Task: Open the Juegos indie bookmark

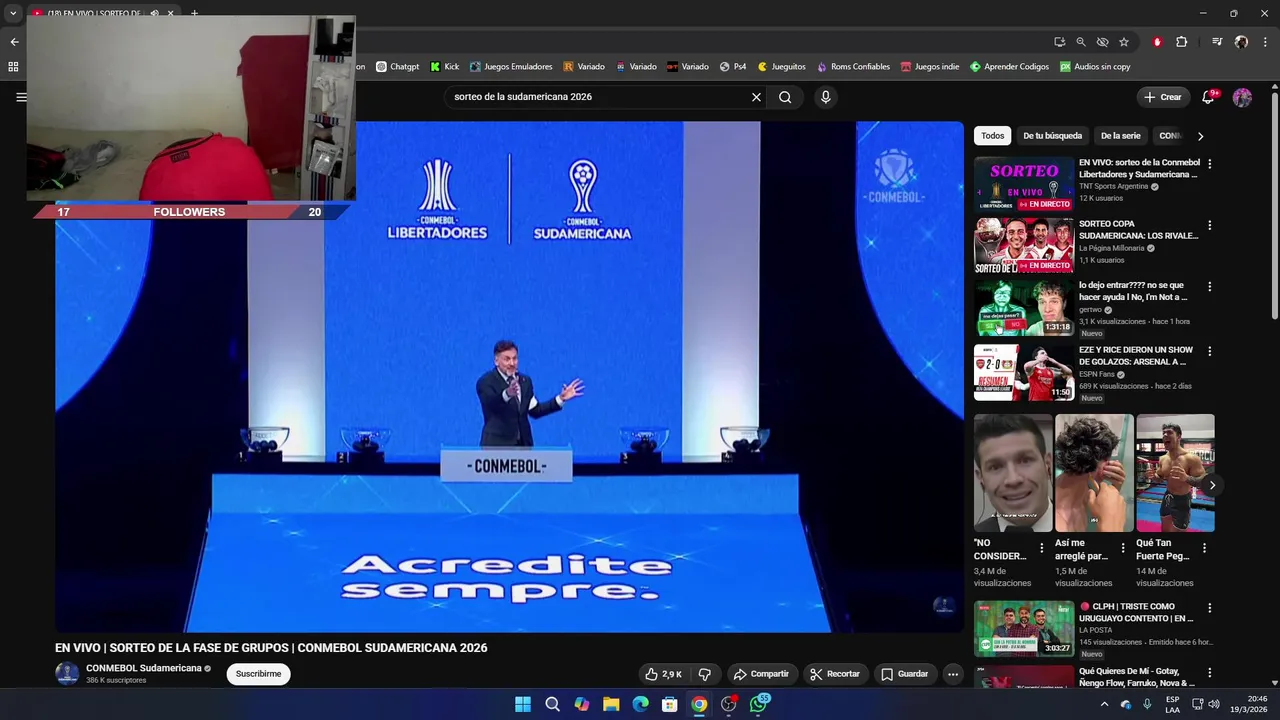Action: (930, 67)
